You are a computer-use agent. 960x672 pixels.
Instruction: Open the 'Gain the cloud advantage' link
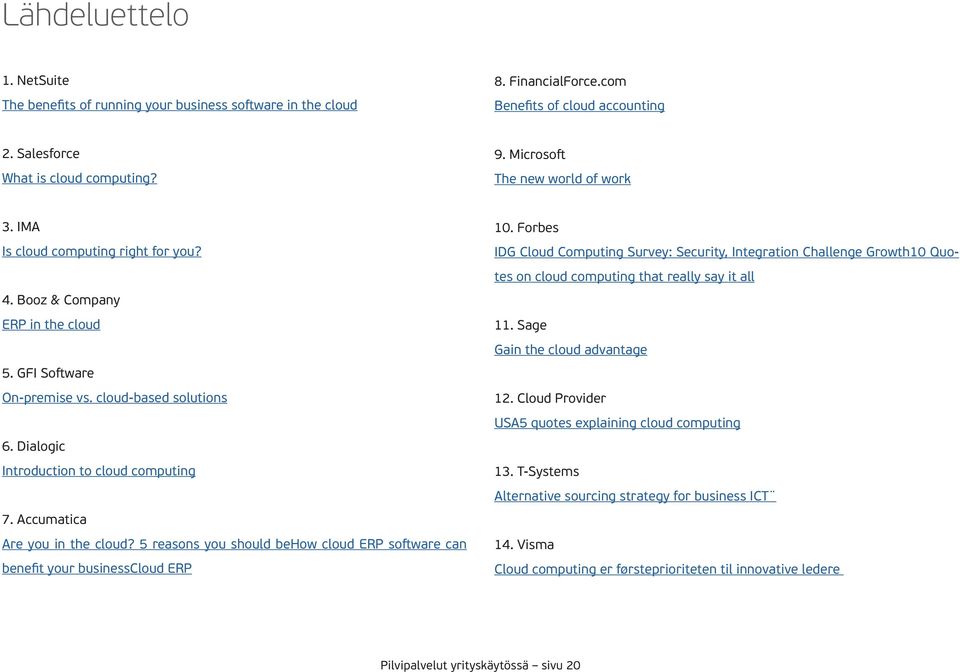click(571, 349)
